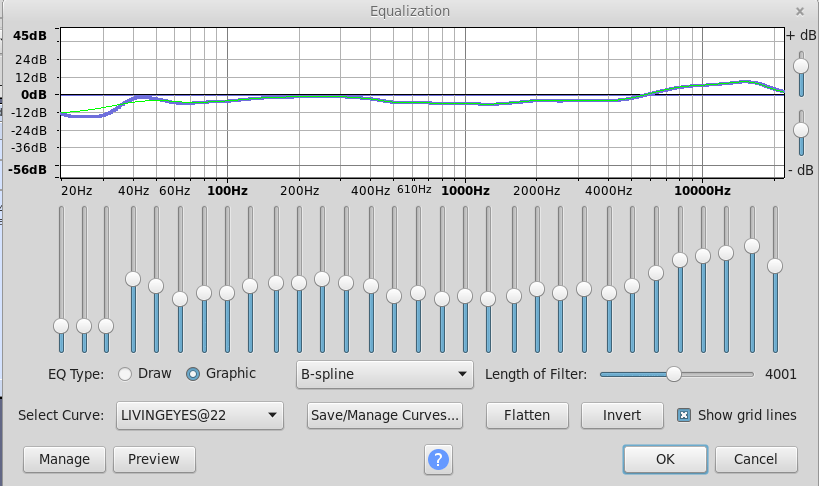
Task: Click the 100Hz frequency axis label
Action: click(x=227, y=191)
